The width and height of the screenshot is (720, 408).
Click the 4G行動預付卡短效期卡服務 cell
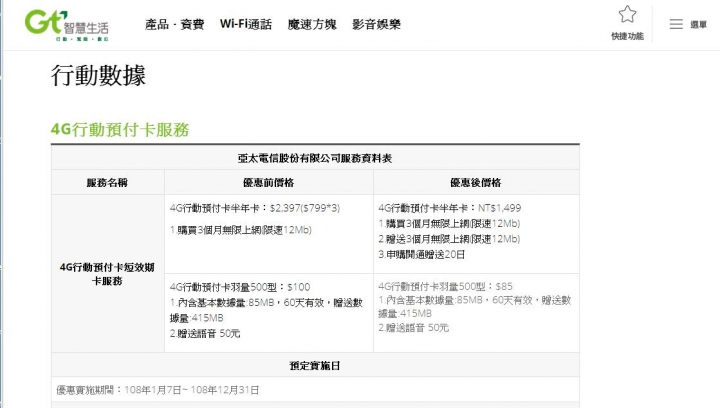coord(107,274)
